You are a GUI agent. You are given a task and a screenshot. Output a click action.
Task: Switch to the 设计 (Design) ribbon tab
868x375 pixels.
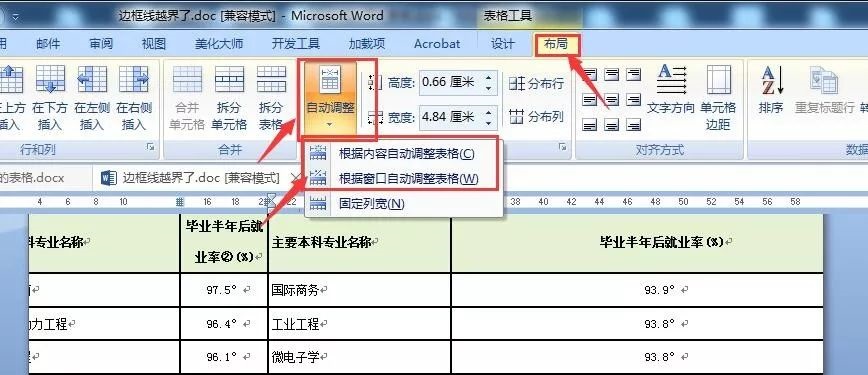click(x=503, y=44)
